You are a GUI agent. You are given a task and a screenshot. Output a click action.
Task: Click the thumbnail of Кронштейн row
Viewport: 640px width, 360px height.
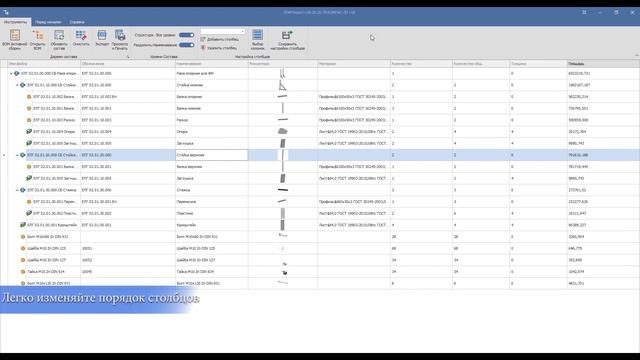coord(282,225)
